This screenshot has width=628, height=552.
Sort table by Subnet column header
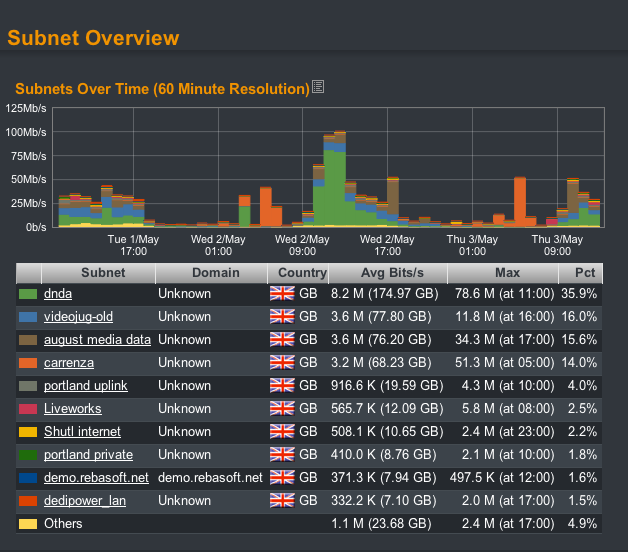pos(103,272)
